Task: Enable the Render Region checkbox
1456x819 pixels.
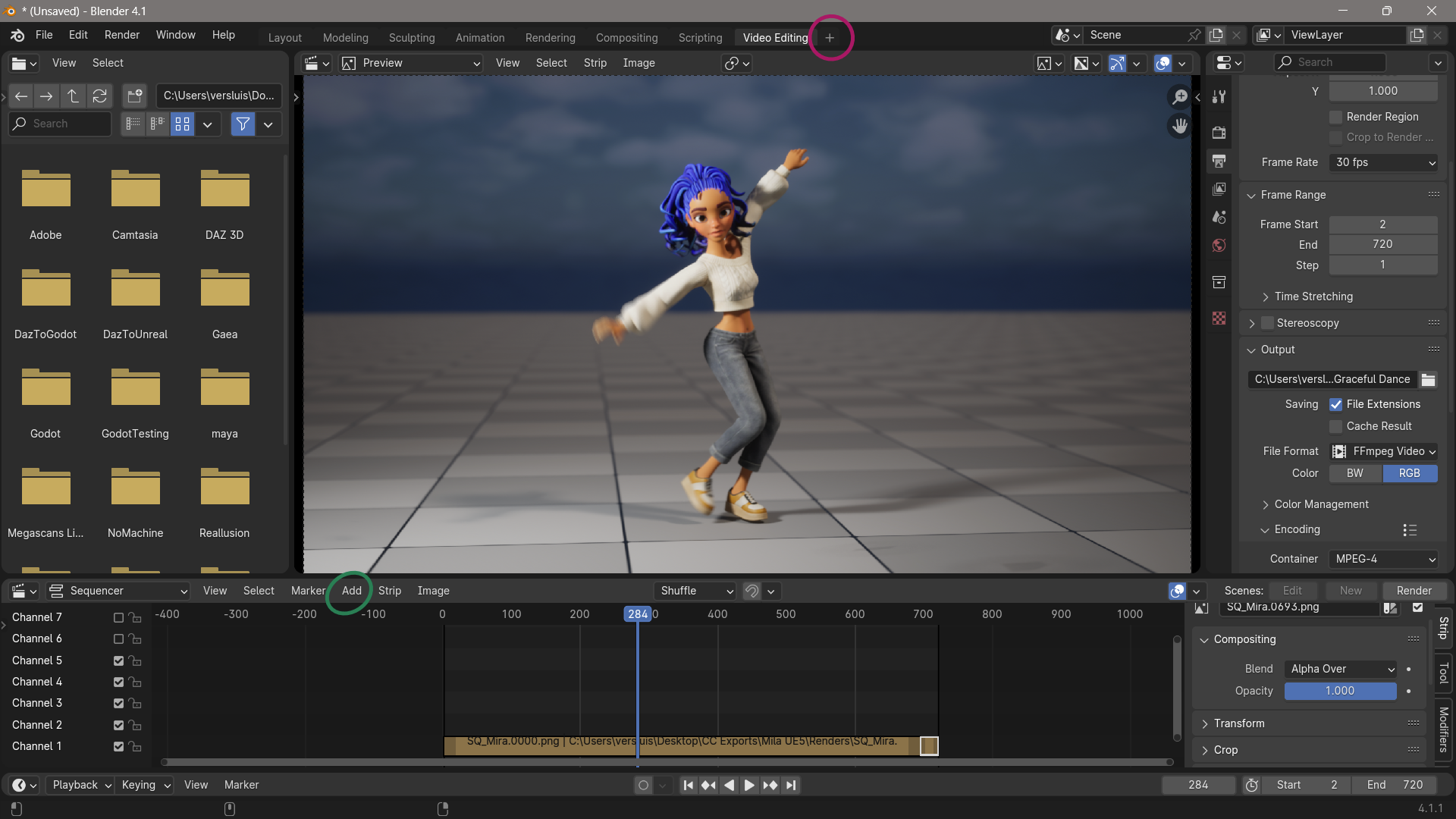Action: coord(1335,117)
